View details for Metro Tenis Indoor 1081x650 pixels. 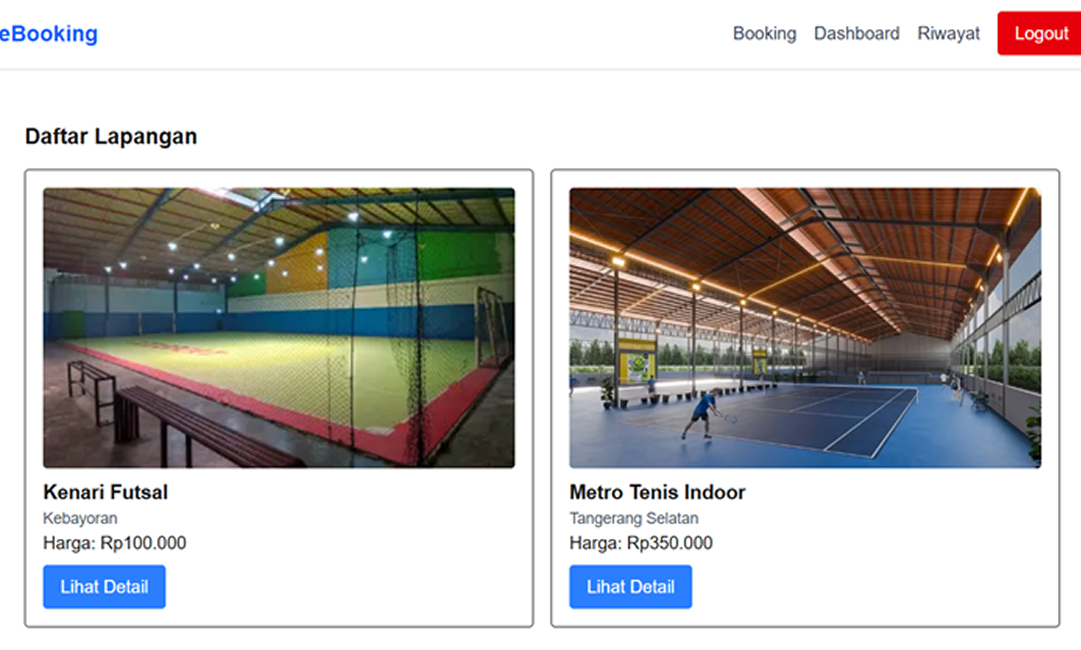[x=630, y=587]
